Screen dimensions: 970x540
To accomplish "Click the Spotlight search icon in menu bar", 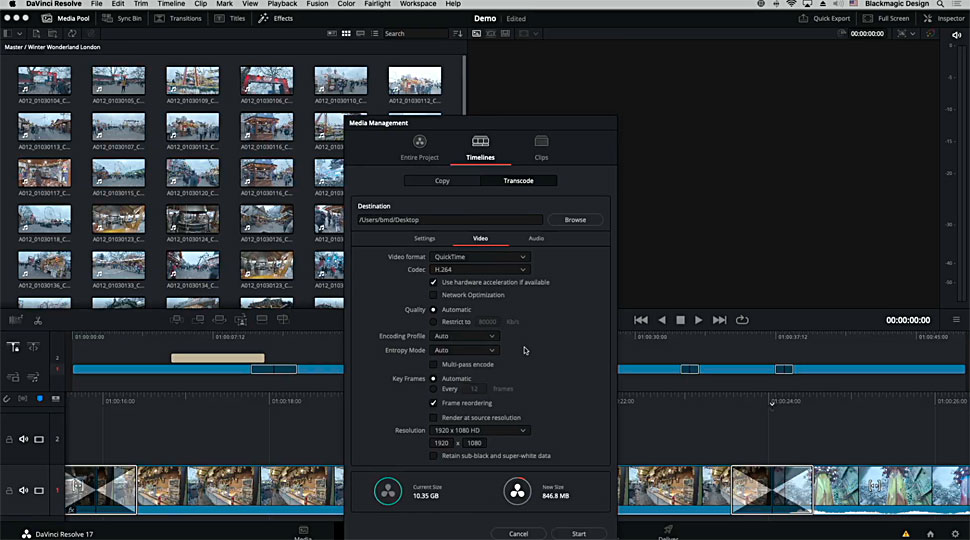I will pos(940,4).
